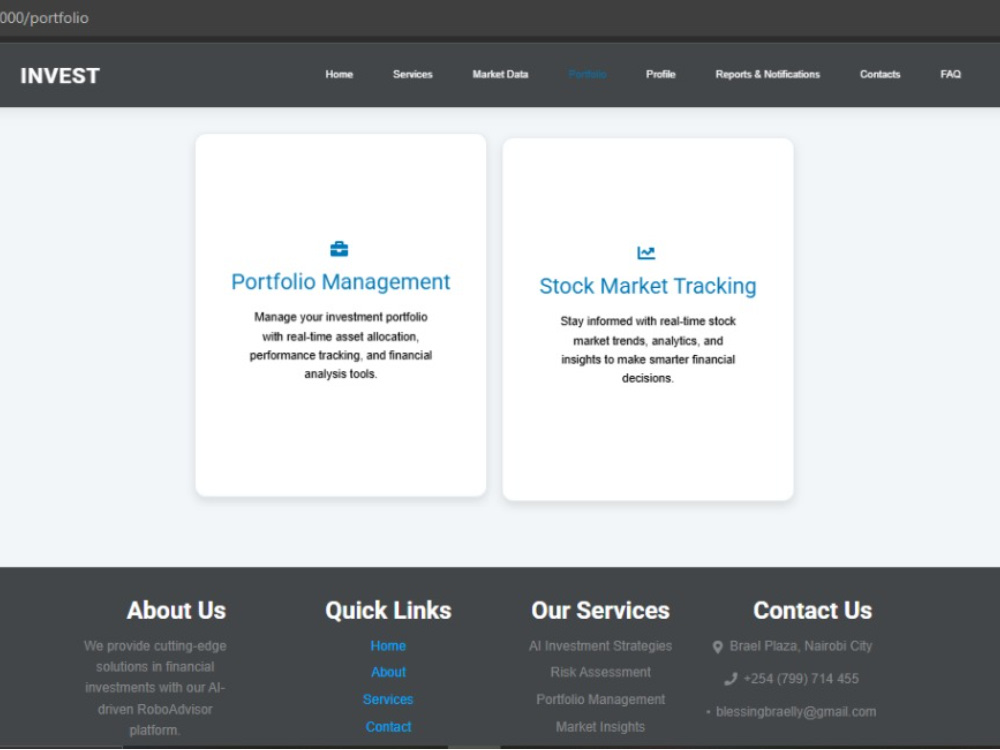This screenshot has height=750, width=1000.
Task: Click the 'Manage your investment portfolio' description
Action: coord(341,346)
